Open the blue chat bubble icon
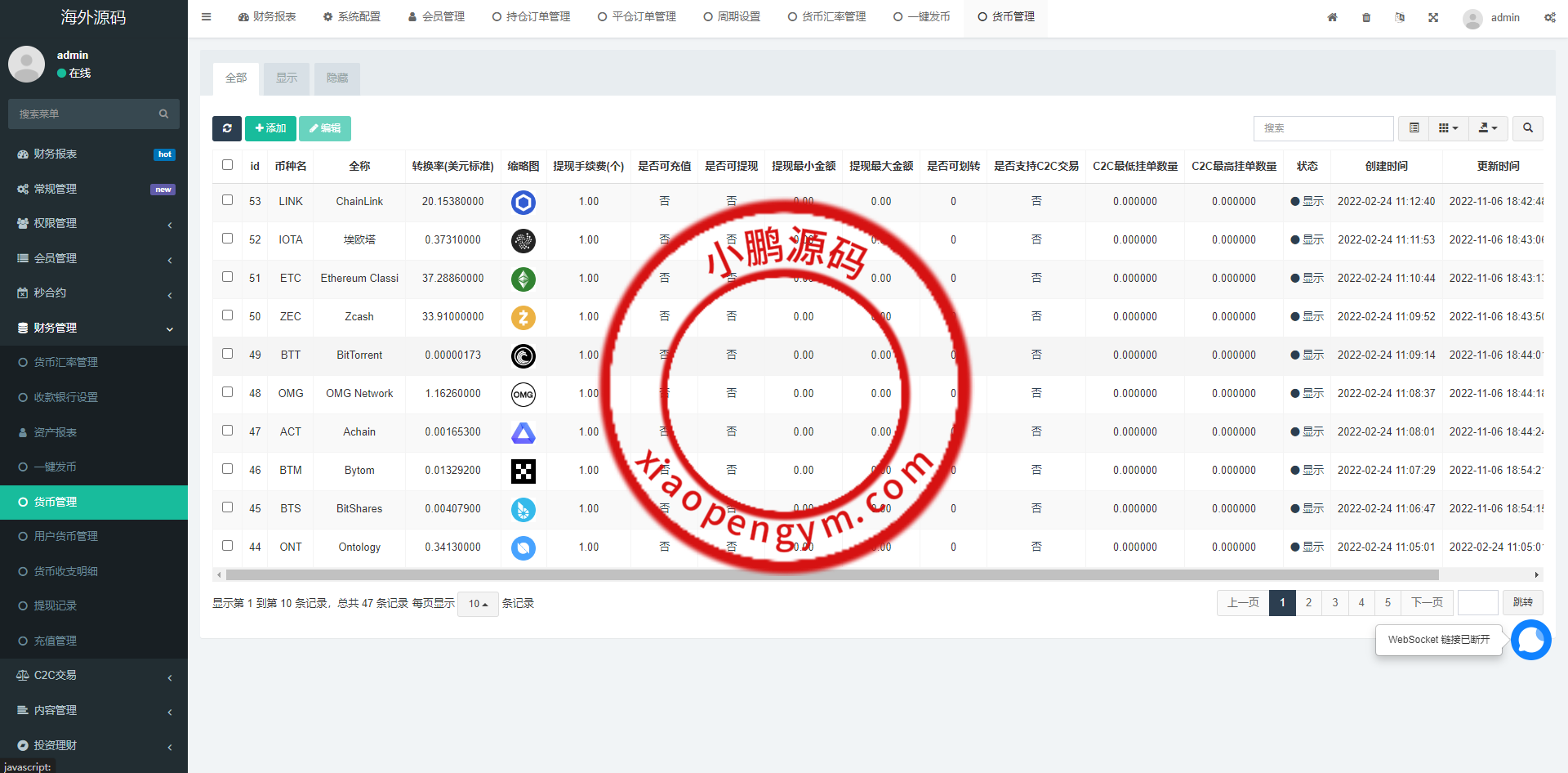The image size is (1568, 773). pyautogui.click(x=1530, y=640)
